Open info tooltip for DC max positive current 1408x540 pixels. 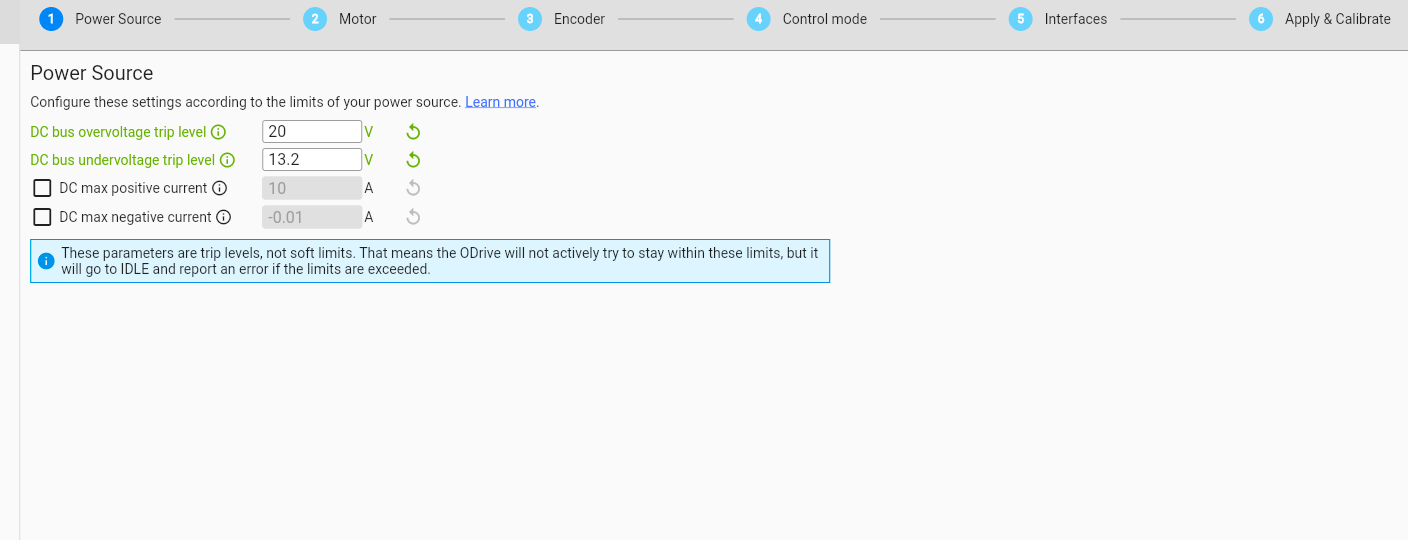tap(220, 188)
